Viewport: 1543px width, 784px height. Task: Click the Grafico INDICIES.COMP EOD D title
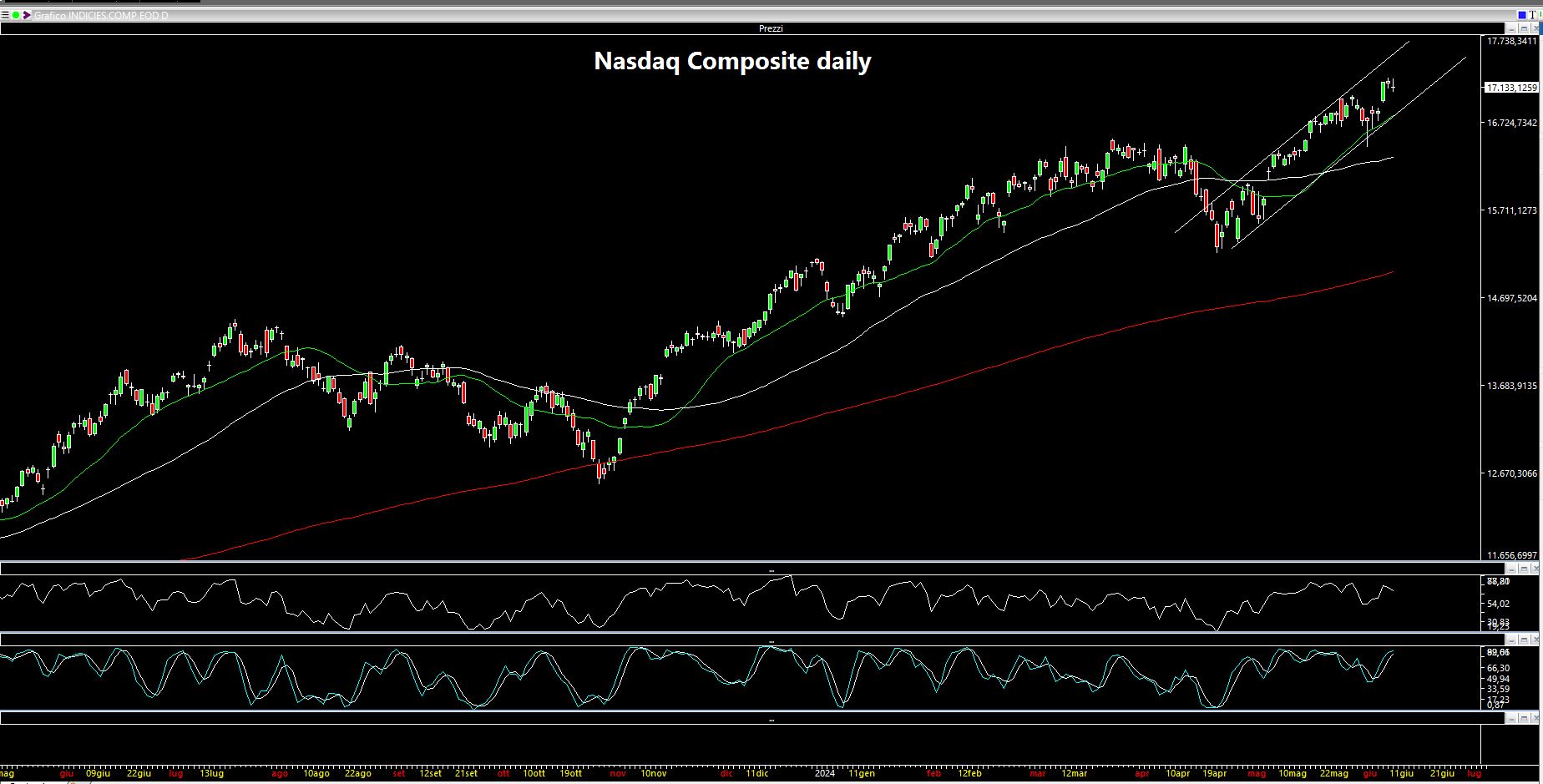(101, 15)
